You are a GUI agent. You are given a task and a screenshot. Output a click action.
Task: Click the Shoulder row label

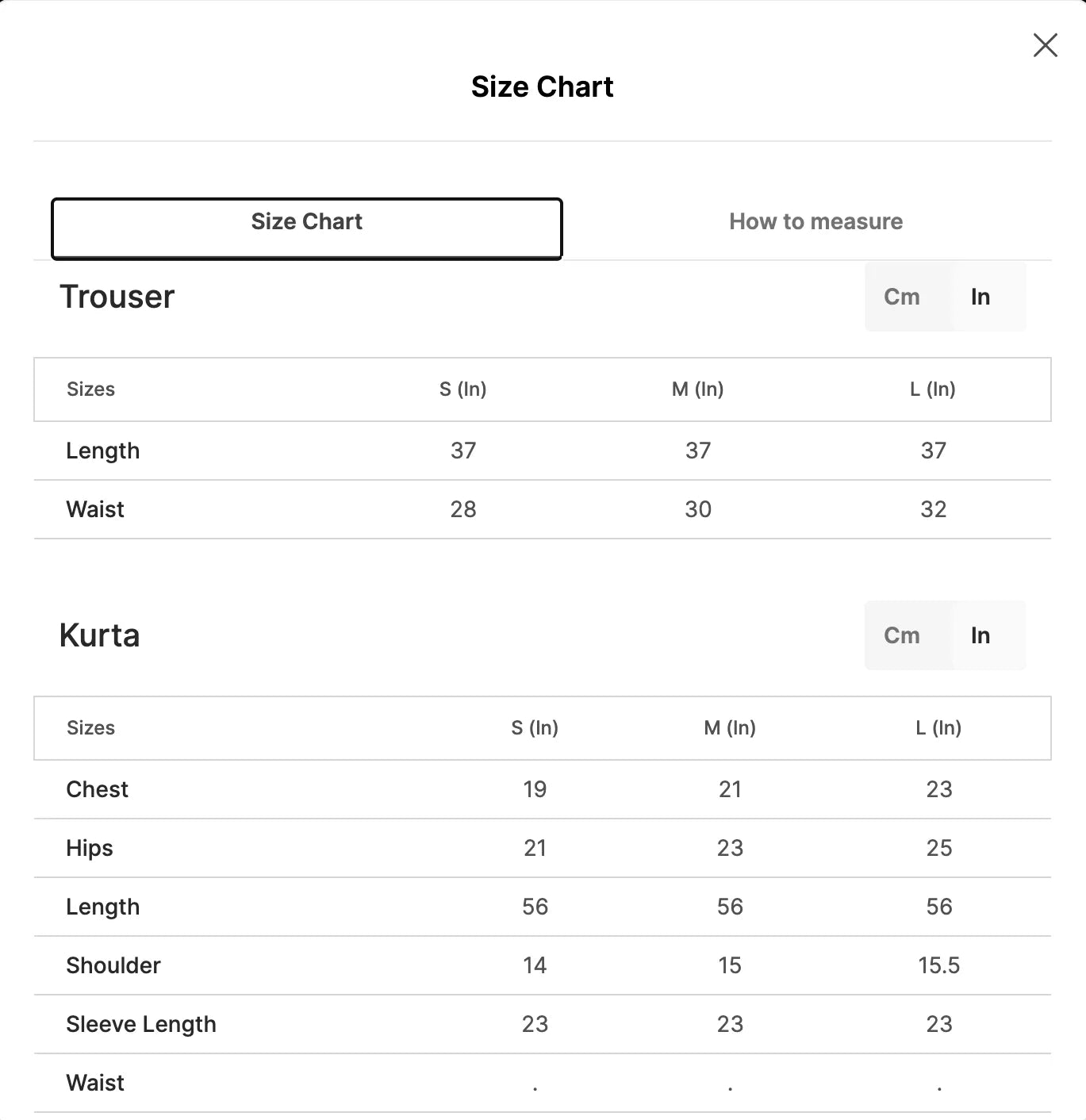pos(113,965)
